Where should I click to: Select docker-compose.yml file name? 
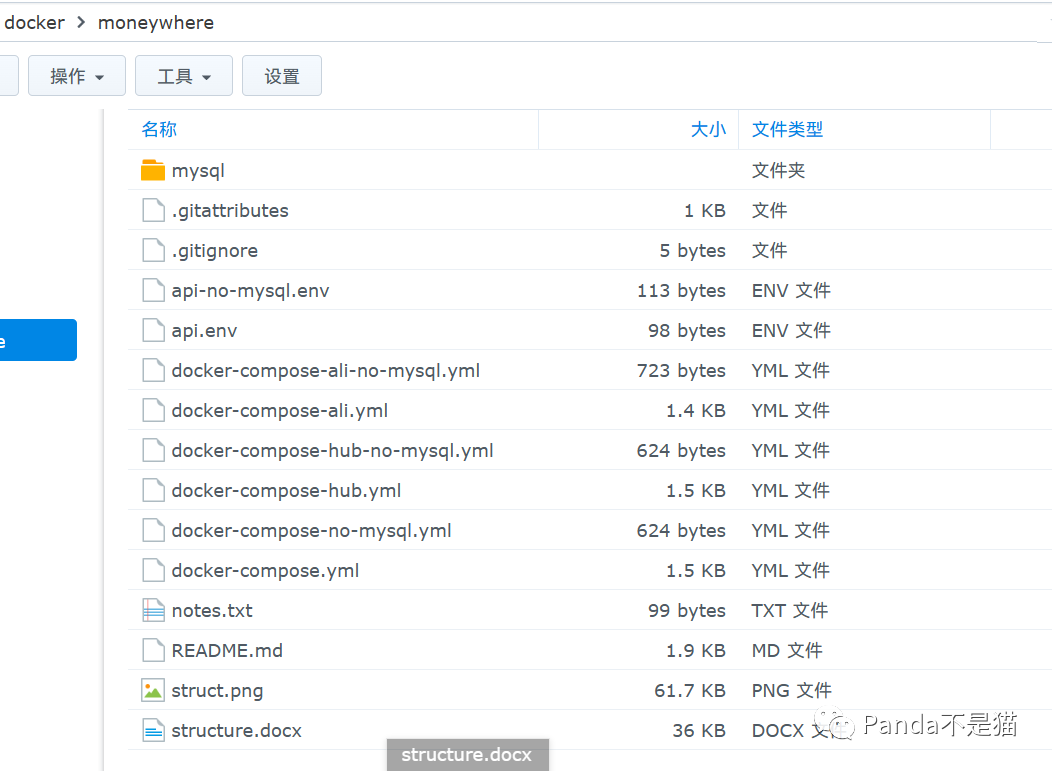pyautogui.click(x=266, y=570)
